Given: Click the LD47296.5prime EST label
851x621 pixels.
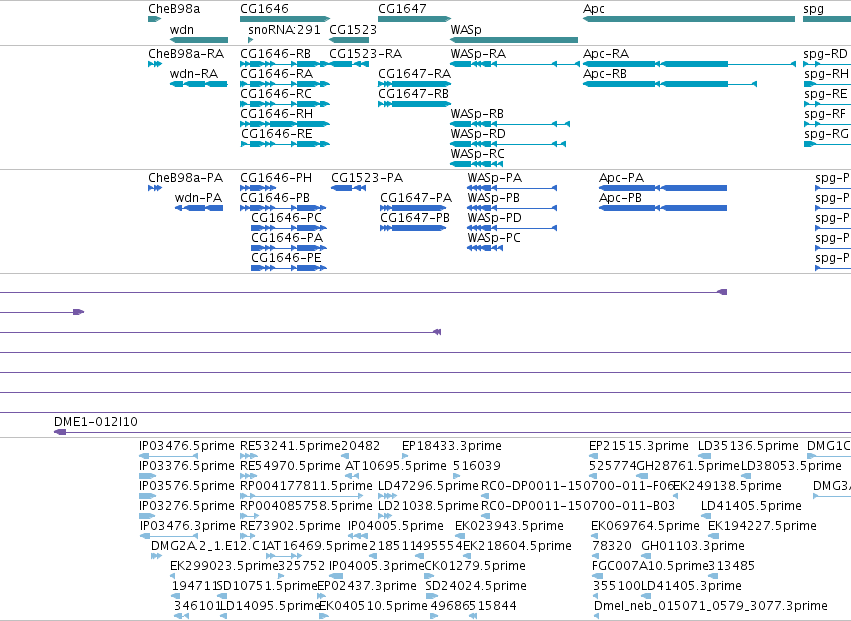Looking at the screenshot, I should coord(429,486).
